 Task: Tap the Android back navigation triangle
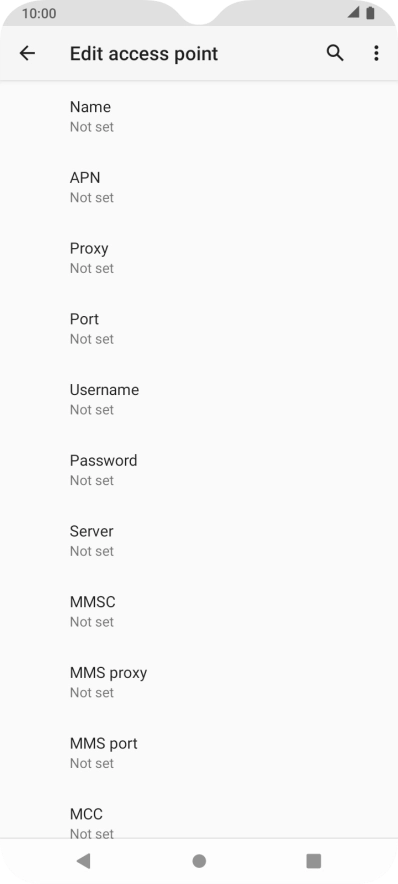click(83, 860)
